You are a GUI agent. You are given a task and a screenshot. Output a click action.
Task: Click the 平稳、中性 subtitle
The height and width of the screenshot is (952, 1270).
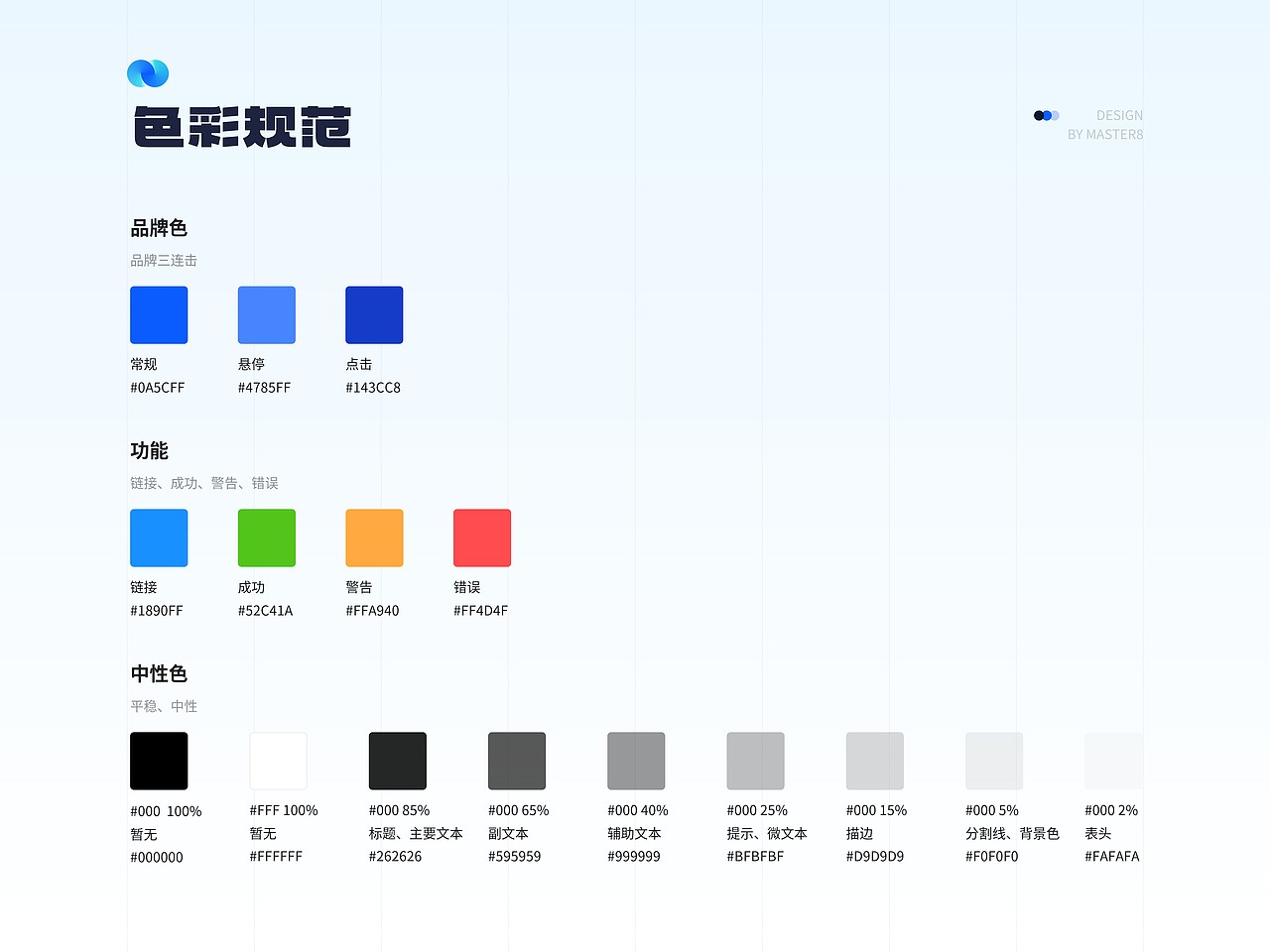164,707
